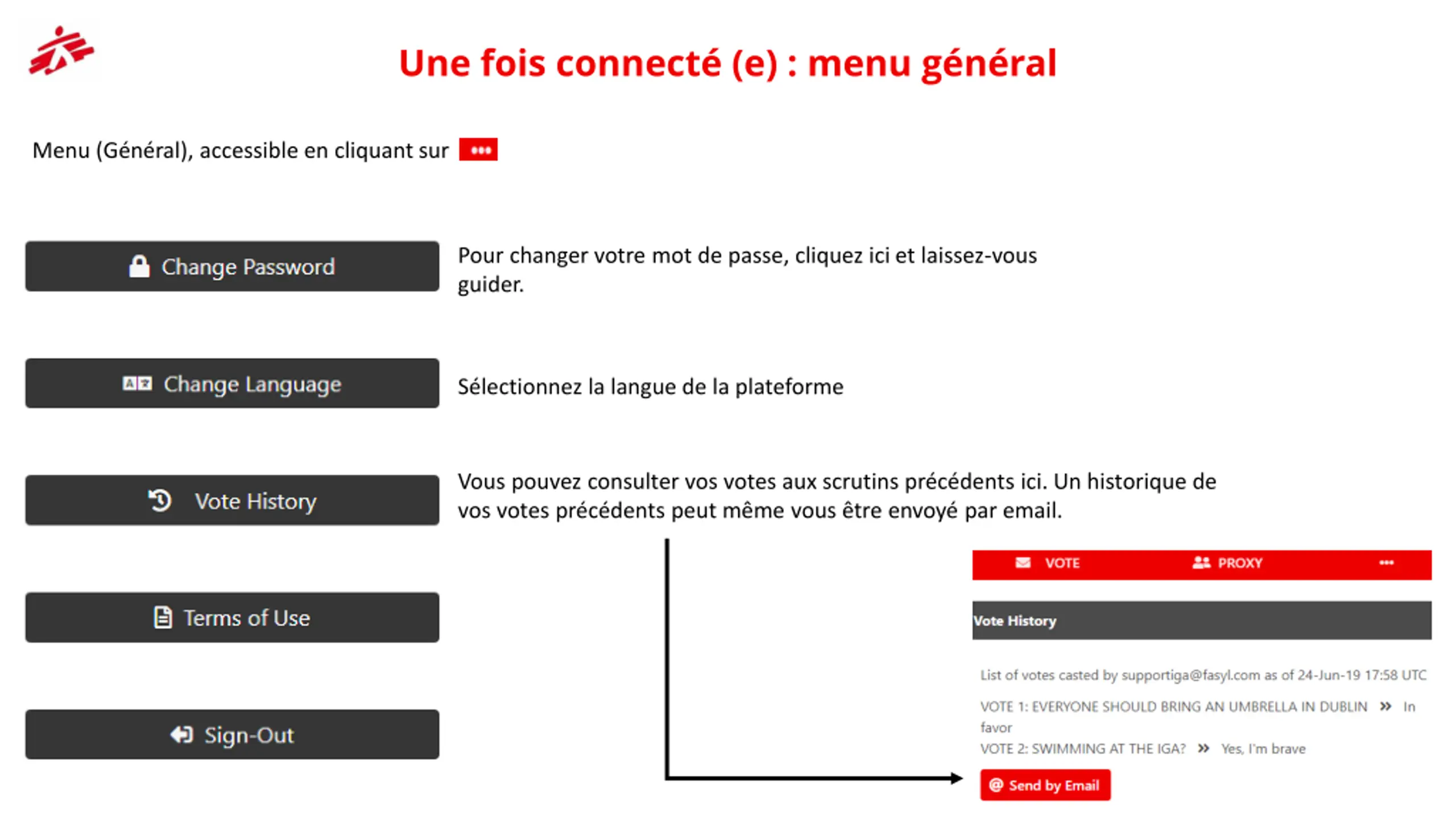The height and width of the screenshot is (819, 1456).
Task: Sign out using the Sign-Out button
Action: [x=232, y=734]
